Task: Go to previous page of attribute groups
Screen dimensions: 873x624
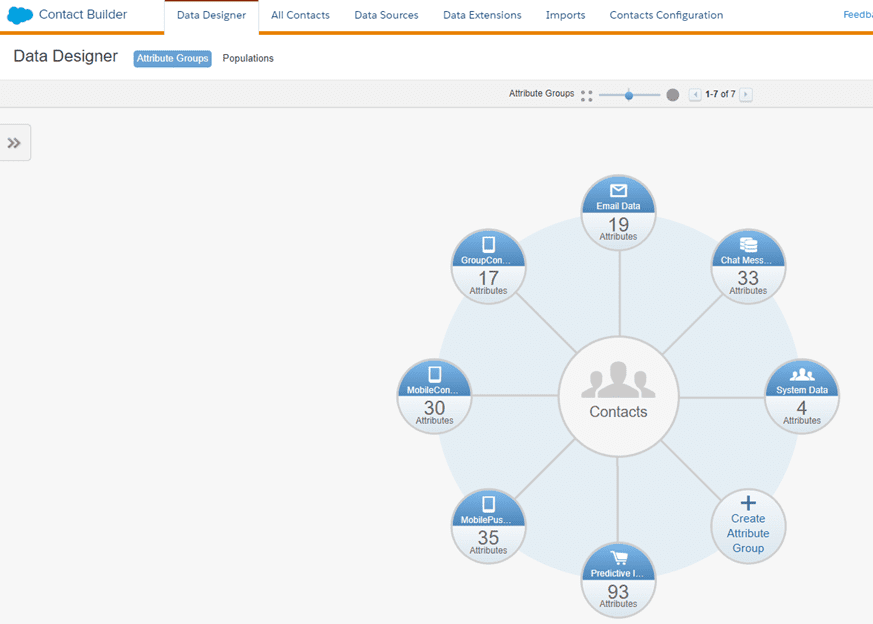Action: click(x=695, y=95)
